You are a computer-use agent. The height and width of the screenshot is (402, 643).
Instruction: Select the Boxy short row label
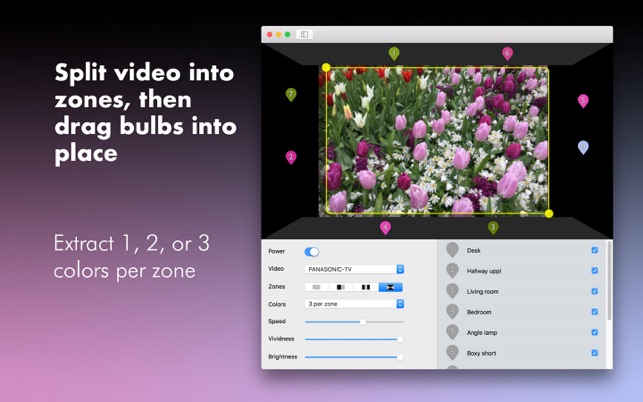tap(481, 353)
